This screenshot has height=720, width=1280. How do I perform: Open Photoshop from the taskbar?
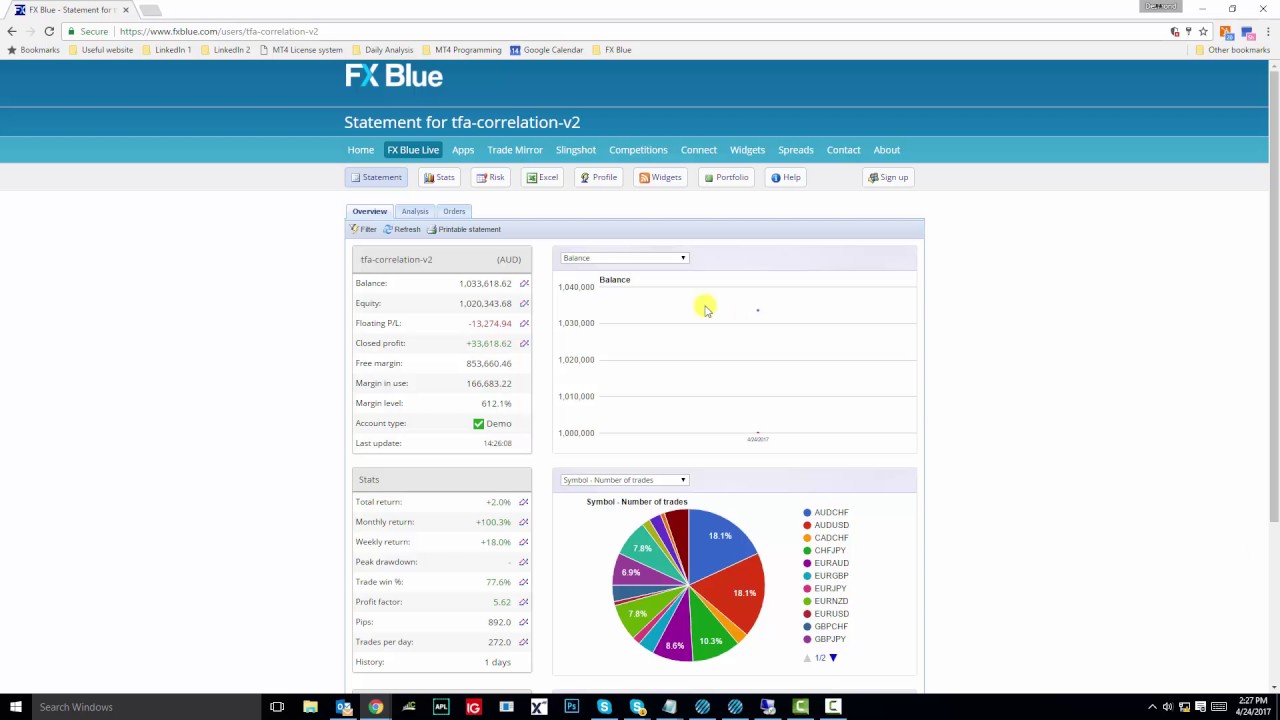click(x=571, y=707)
